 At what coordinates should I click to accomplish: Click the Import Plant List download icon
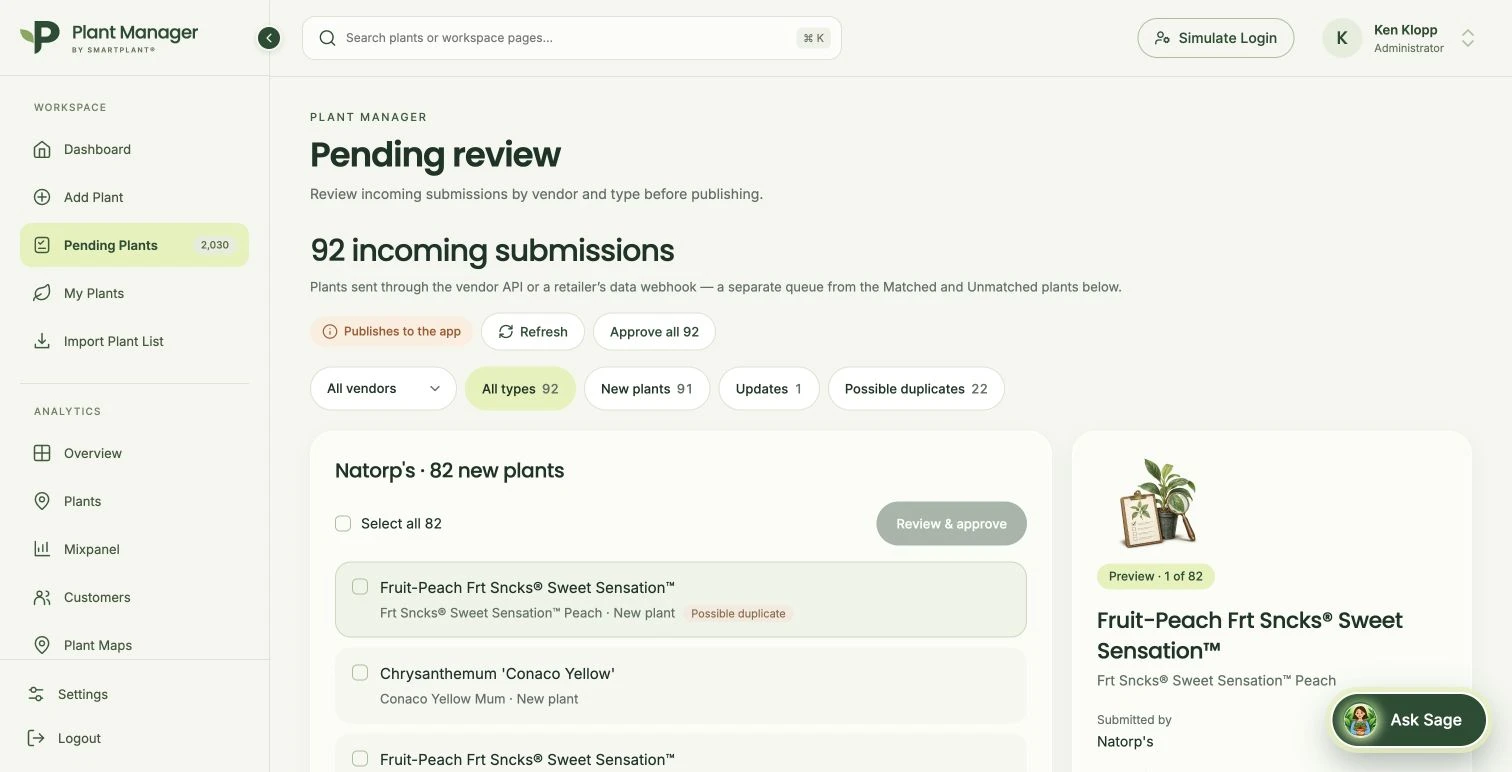(x=42, y=341)
